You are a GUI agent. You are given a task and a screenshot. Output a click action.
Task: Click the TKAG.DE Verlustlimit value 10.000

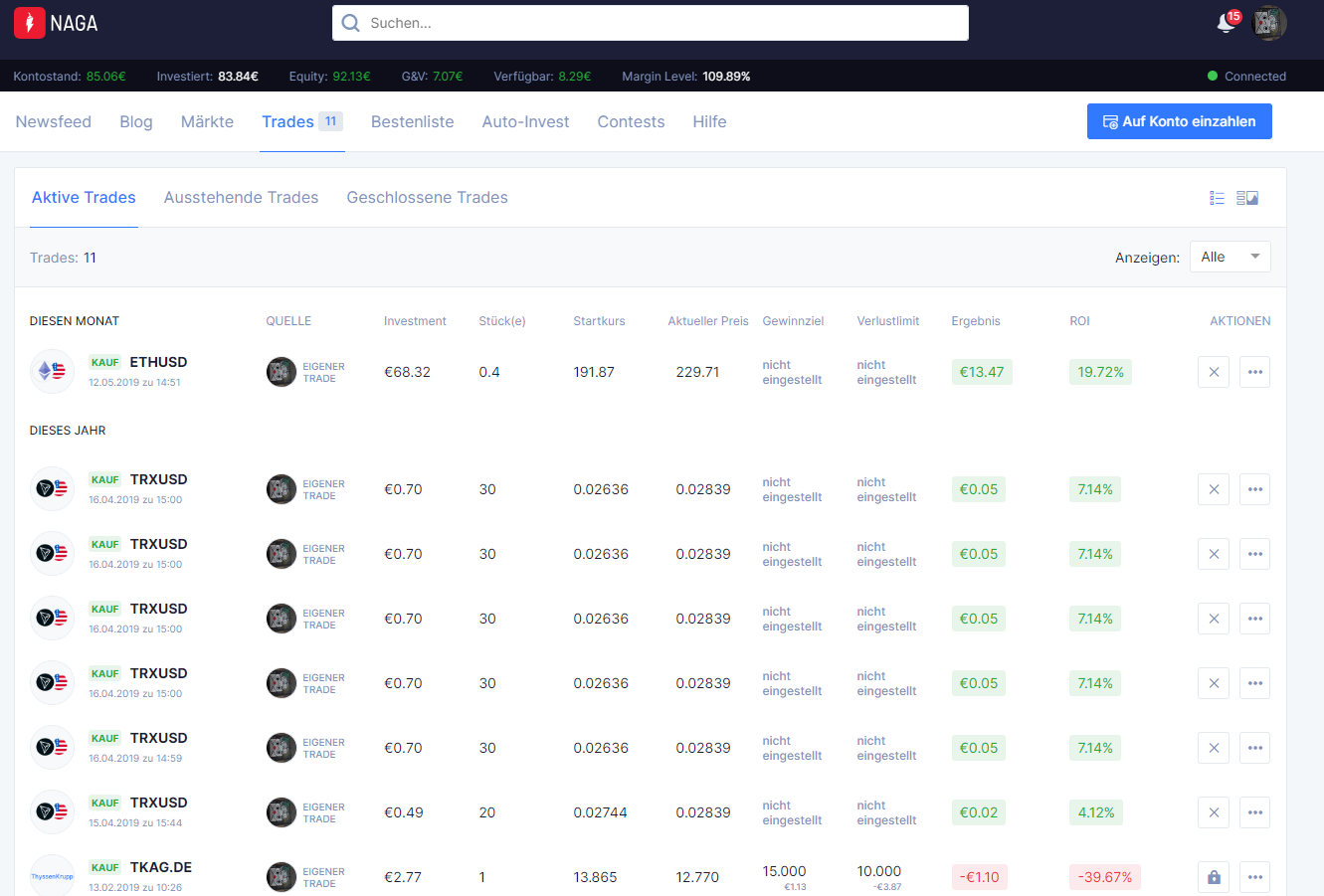click(879, 871)
